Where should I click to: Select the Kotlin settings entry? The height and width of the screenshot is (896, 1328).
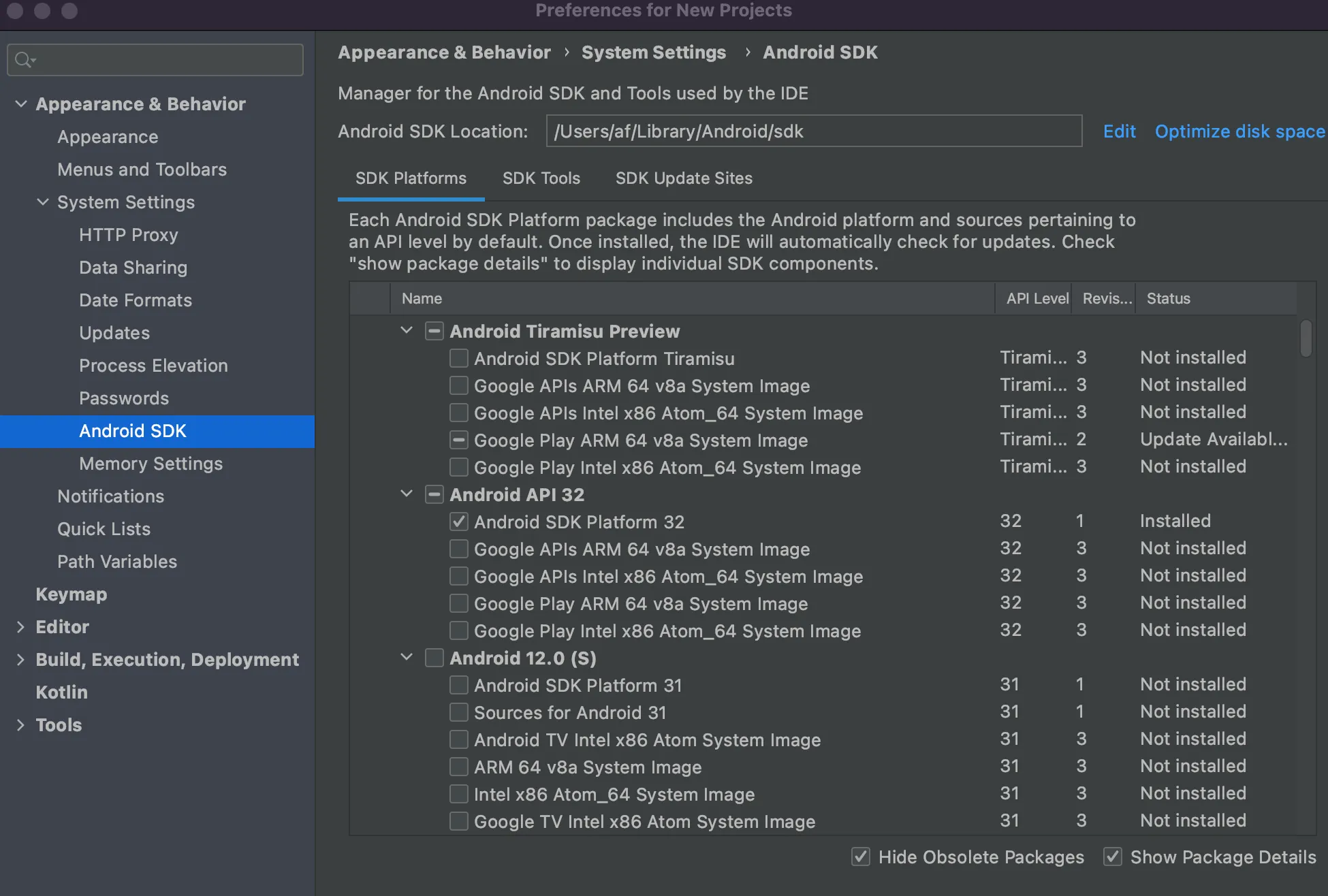[61, 692]
